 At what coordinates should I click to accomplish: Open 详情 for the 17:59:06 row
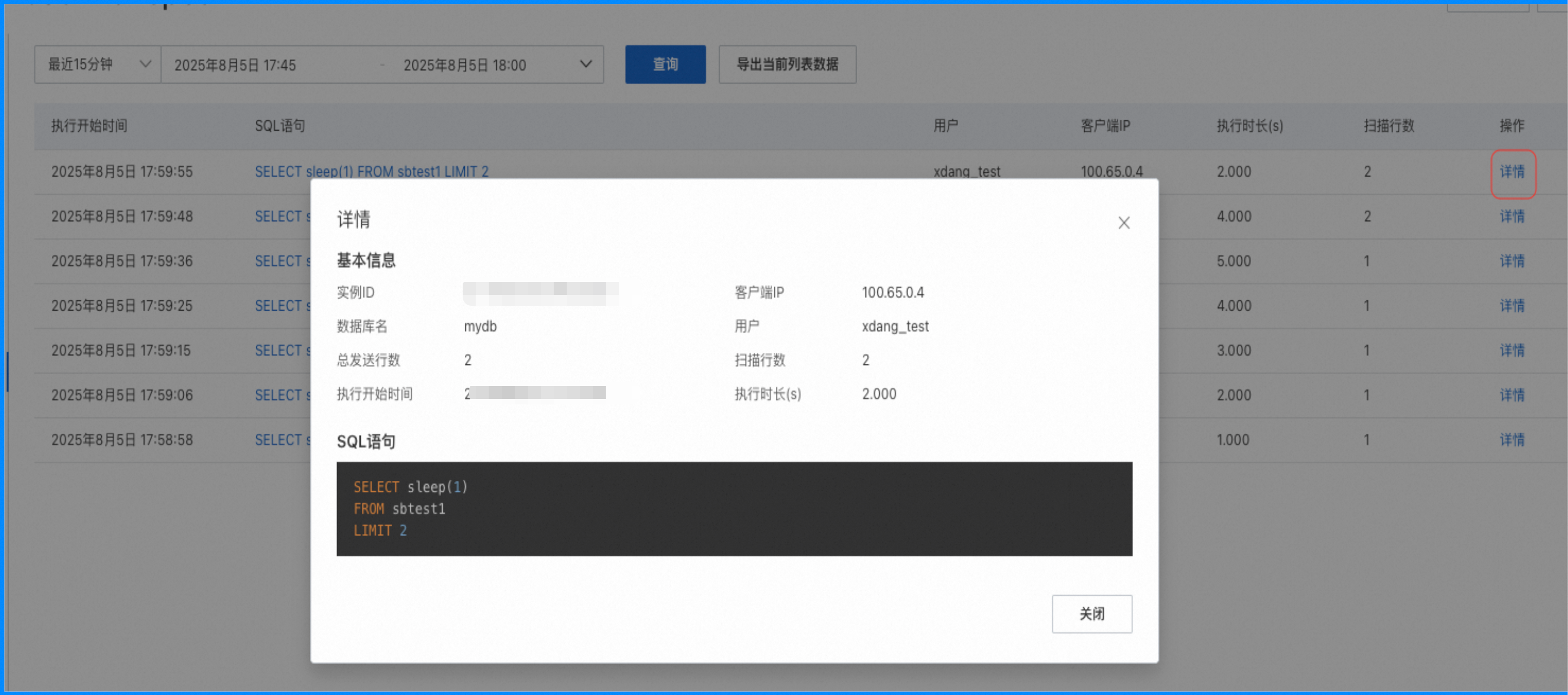pyautogui.click(x=1512, y=395)
